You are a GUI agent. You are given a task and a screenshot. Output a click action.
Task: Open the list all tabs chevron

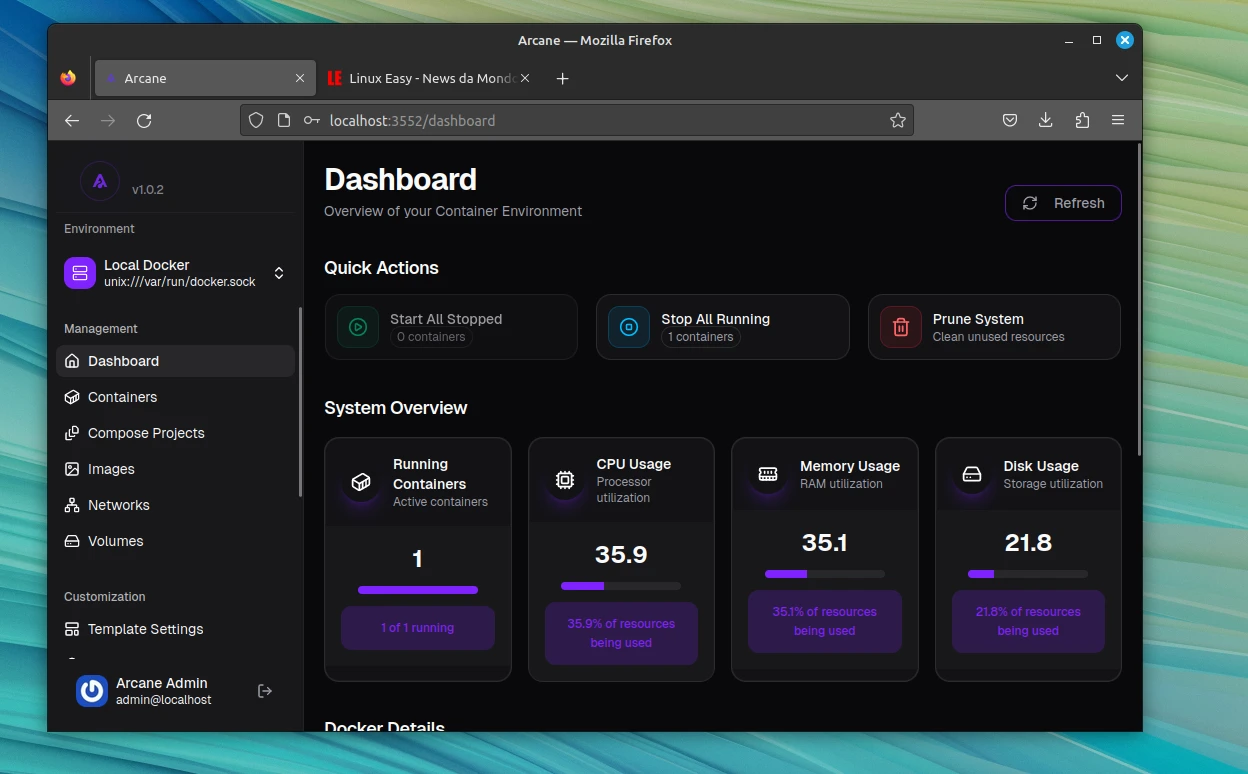(x=1121, y=78)
